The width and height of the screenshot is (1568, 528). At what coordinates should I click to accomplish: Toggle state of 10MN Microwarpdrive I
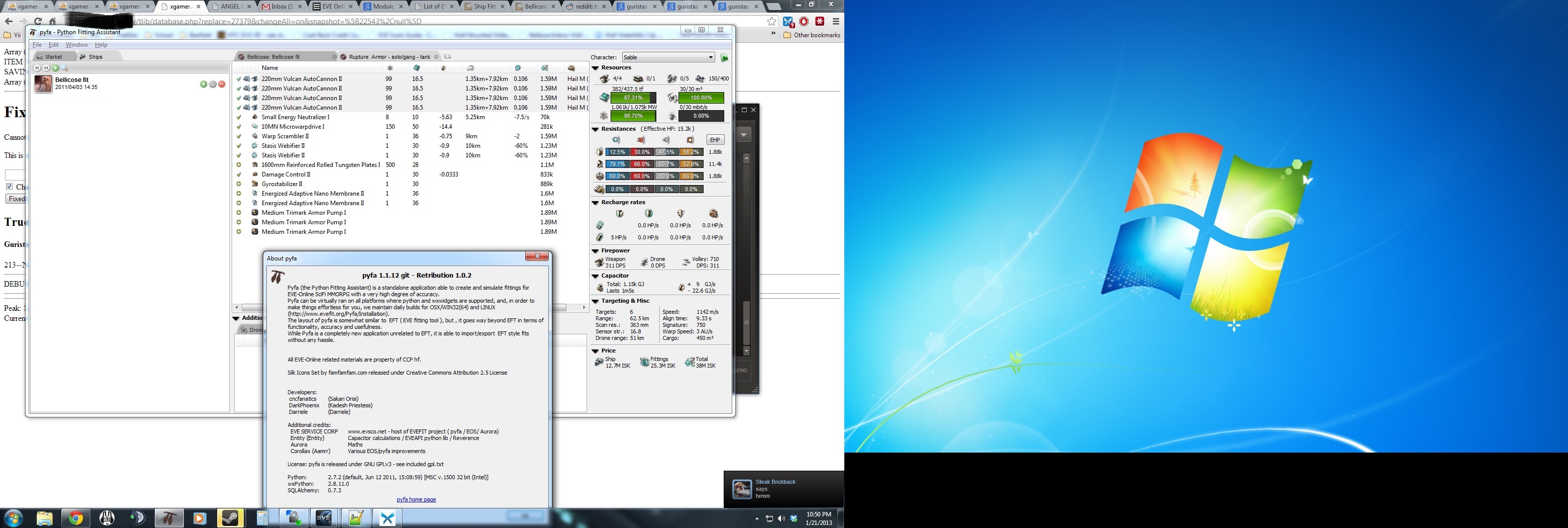click(239, 127)
